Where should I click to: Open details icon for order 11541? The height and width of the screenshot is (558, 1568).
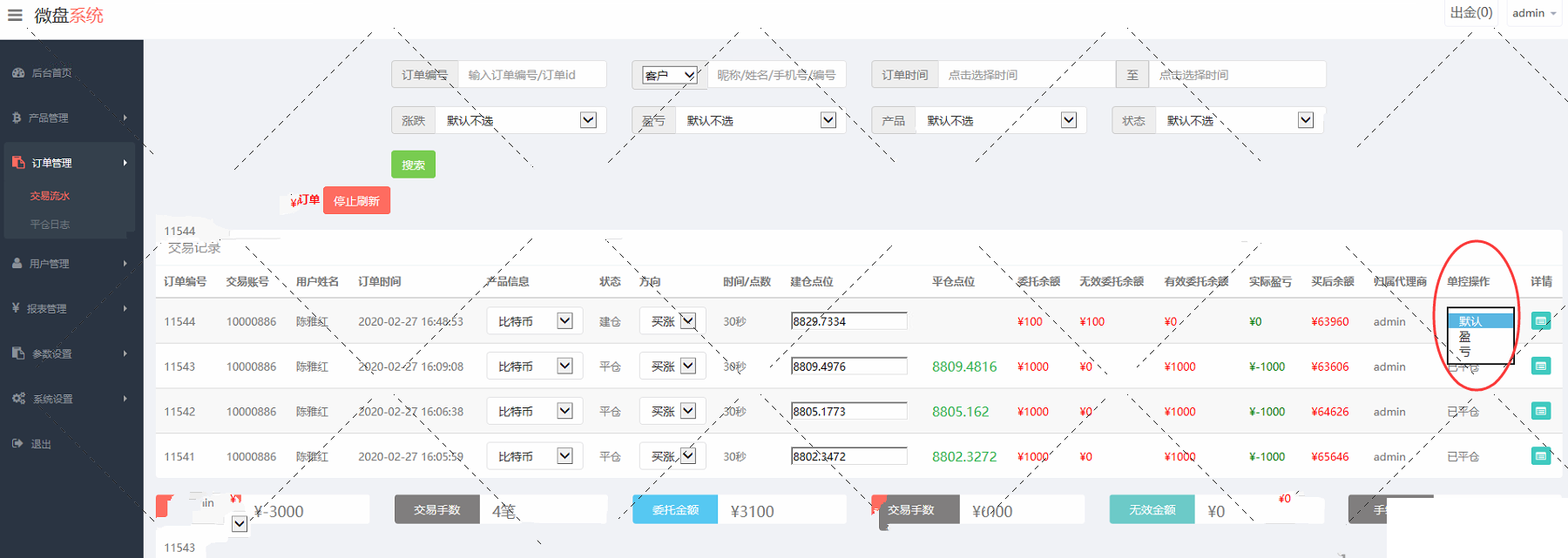coord(1540,456)
